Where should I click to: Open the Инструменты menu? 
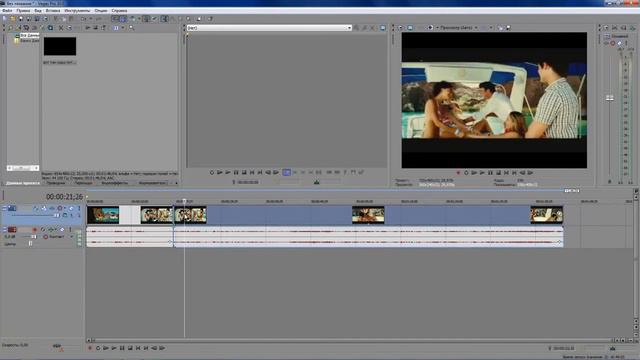77,11
